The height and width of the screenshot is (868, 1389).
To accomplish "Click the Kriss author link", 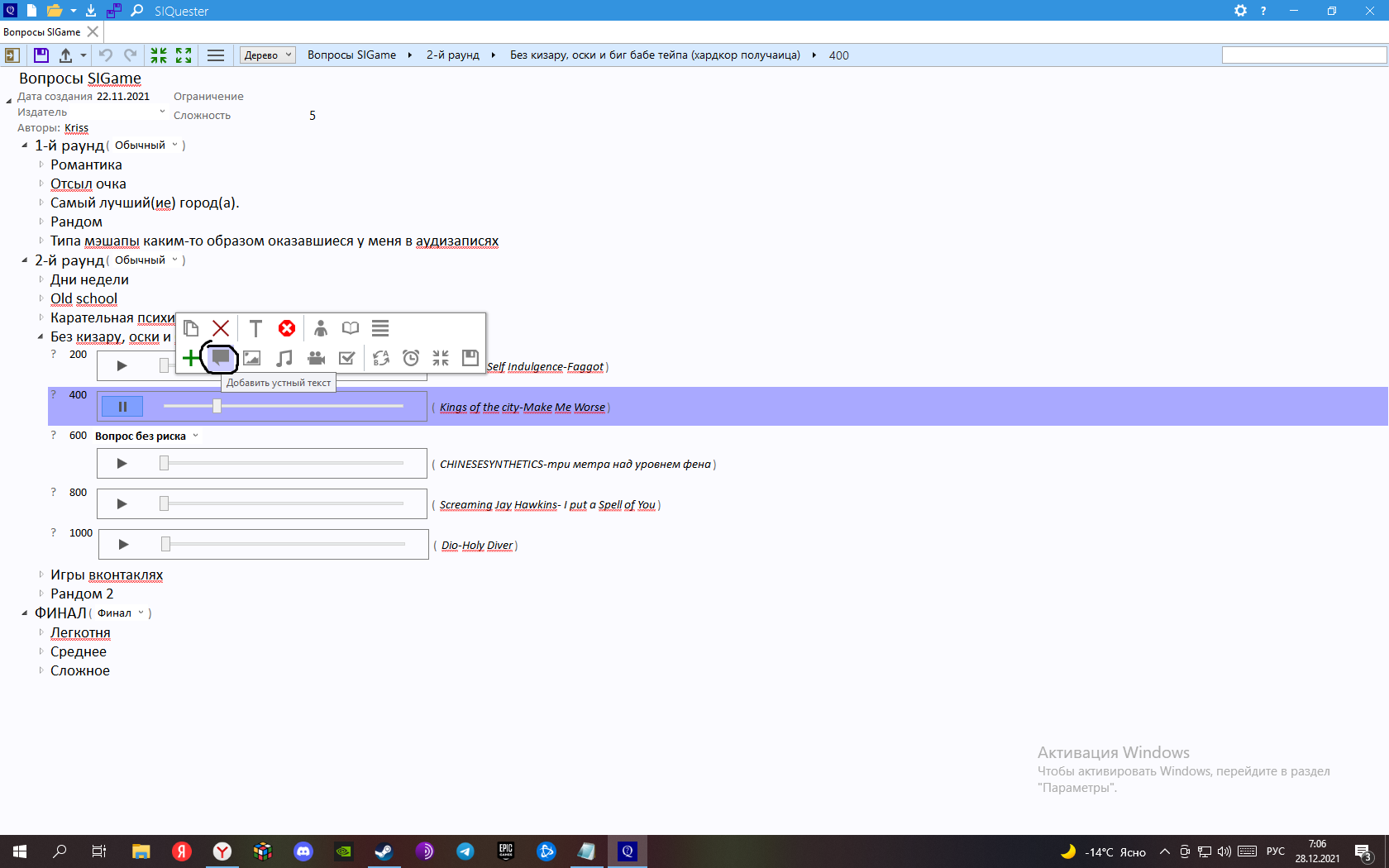I will 76,128.
